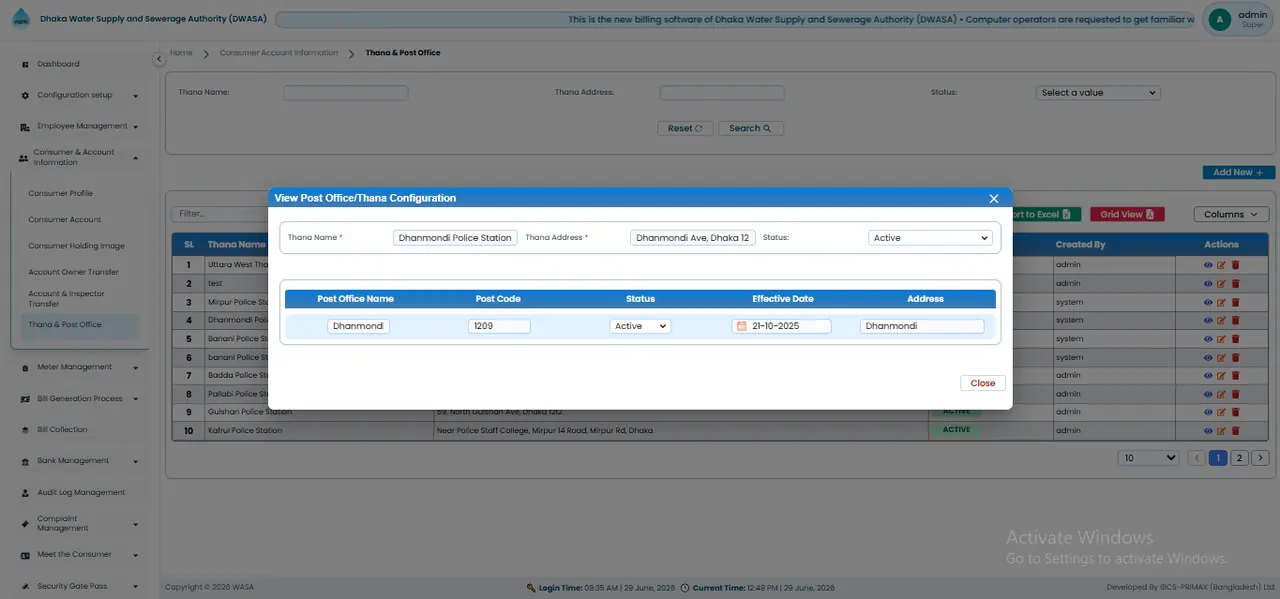
Task: Click the Home breadcrumb link
Action: (181, 52)
